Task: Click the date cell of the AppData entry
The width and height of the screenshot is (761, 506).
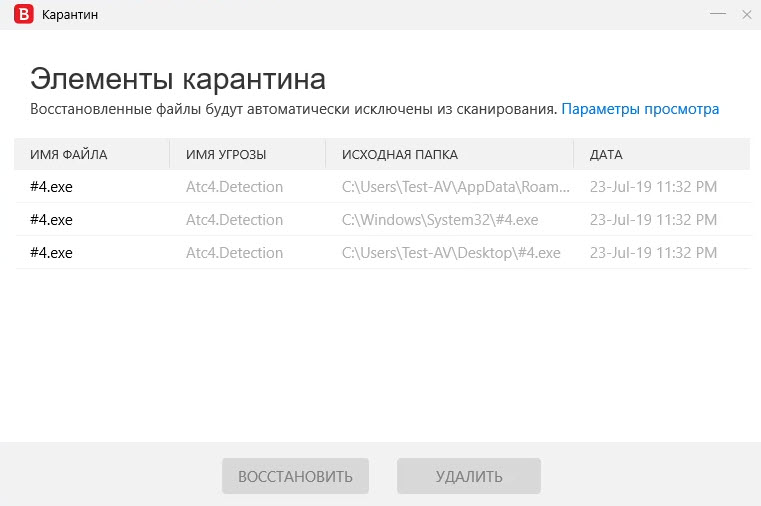Action: pyautogui.click(x=653, y=187)
